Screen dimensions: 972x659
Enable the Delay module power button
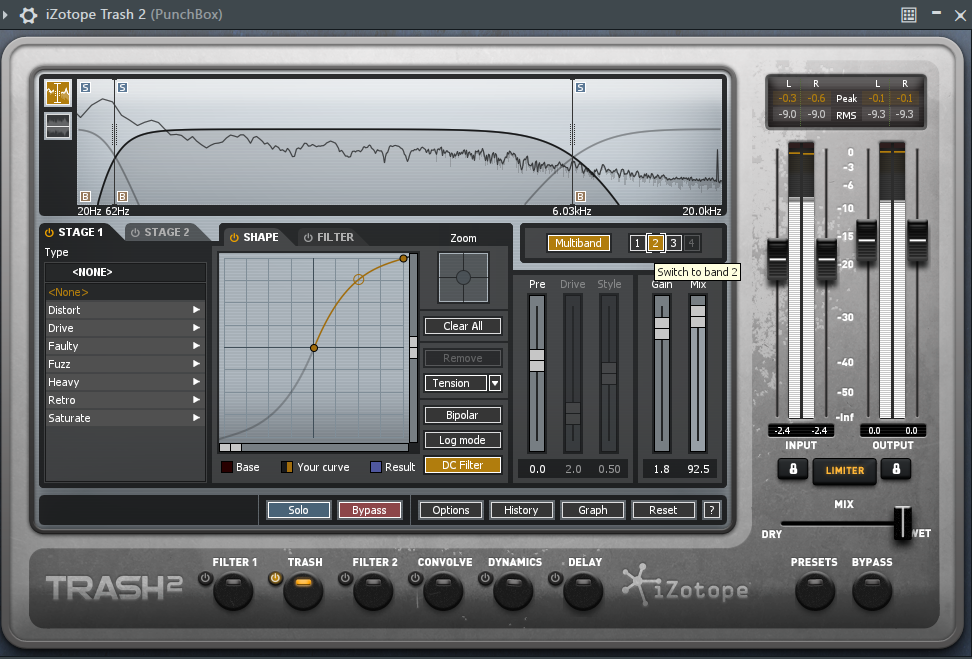pyautogui.click(x=555, y=578)
